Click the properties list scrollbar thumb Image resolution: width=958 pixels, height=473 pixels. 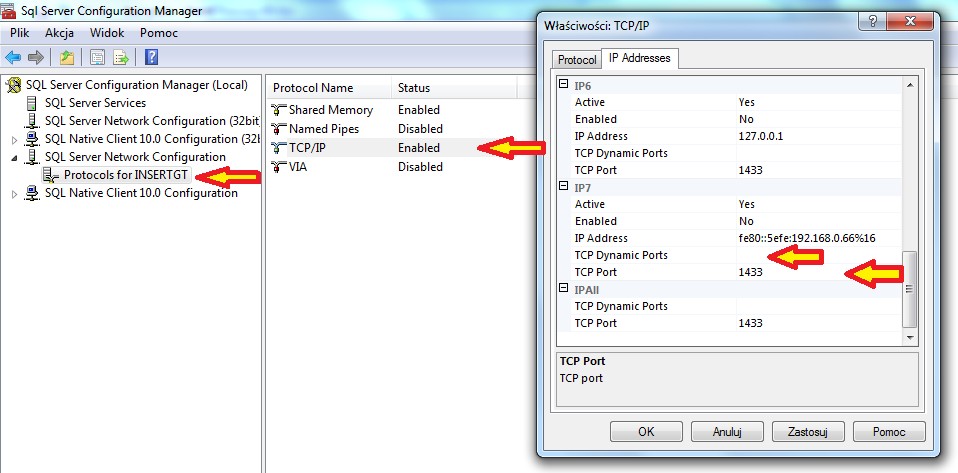coord(910,288)
